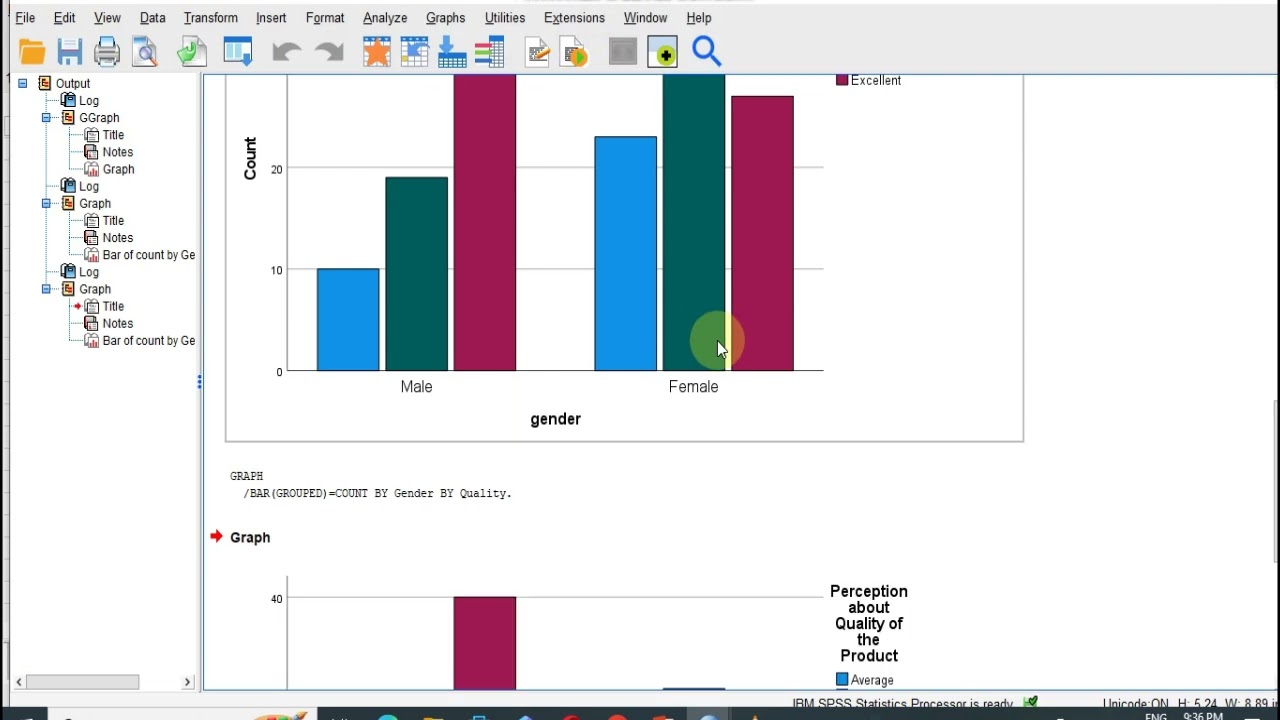Viewport: 1280px width, 720px height.
Task: Click the Average legend color swatch
Action: click(842, 680)
